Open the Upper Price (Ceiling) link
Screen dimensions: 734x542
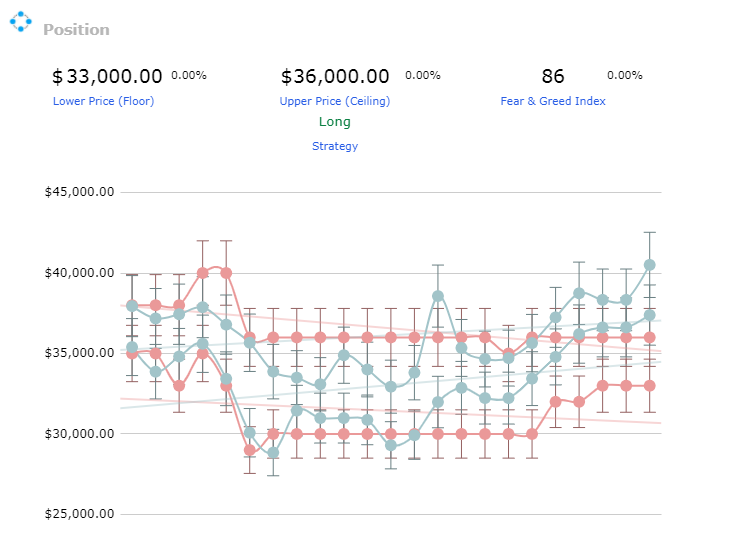coord(335,101)
